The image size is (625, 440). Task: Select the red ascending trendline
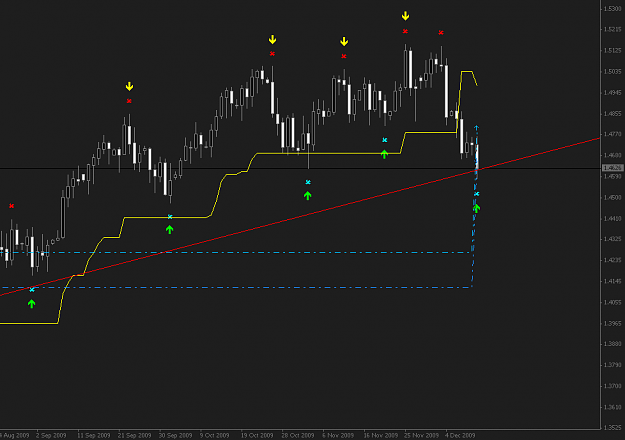(x=300, y=217)
